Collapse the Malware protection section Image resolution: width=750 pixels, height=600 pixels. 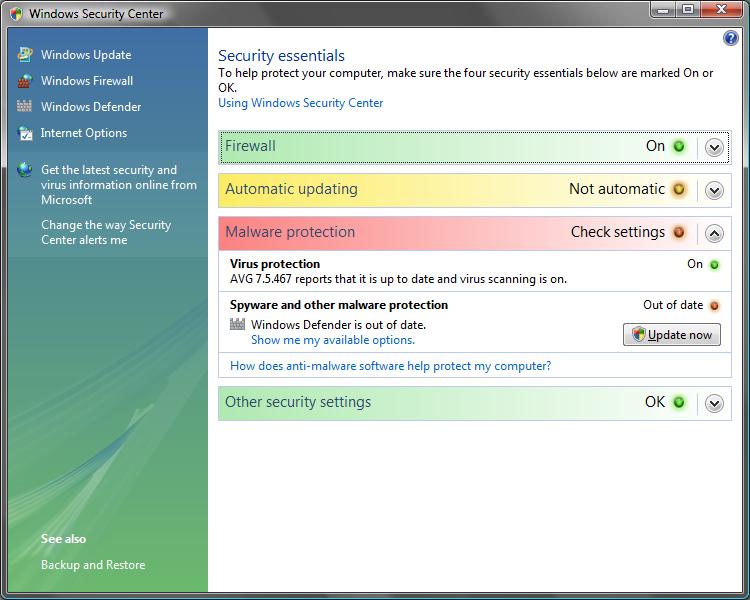click(x=714, y=233)
